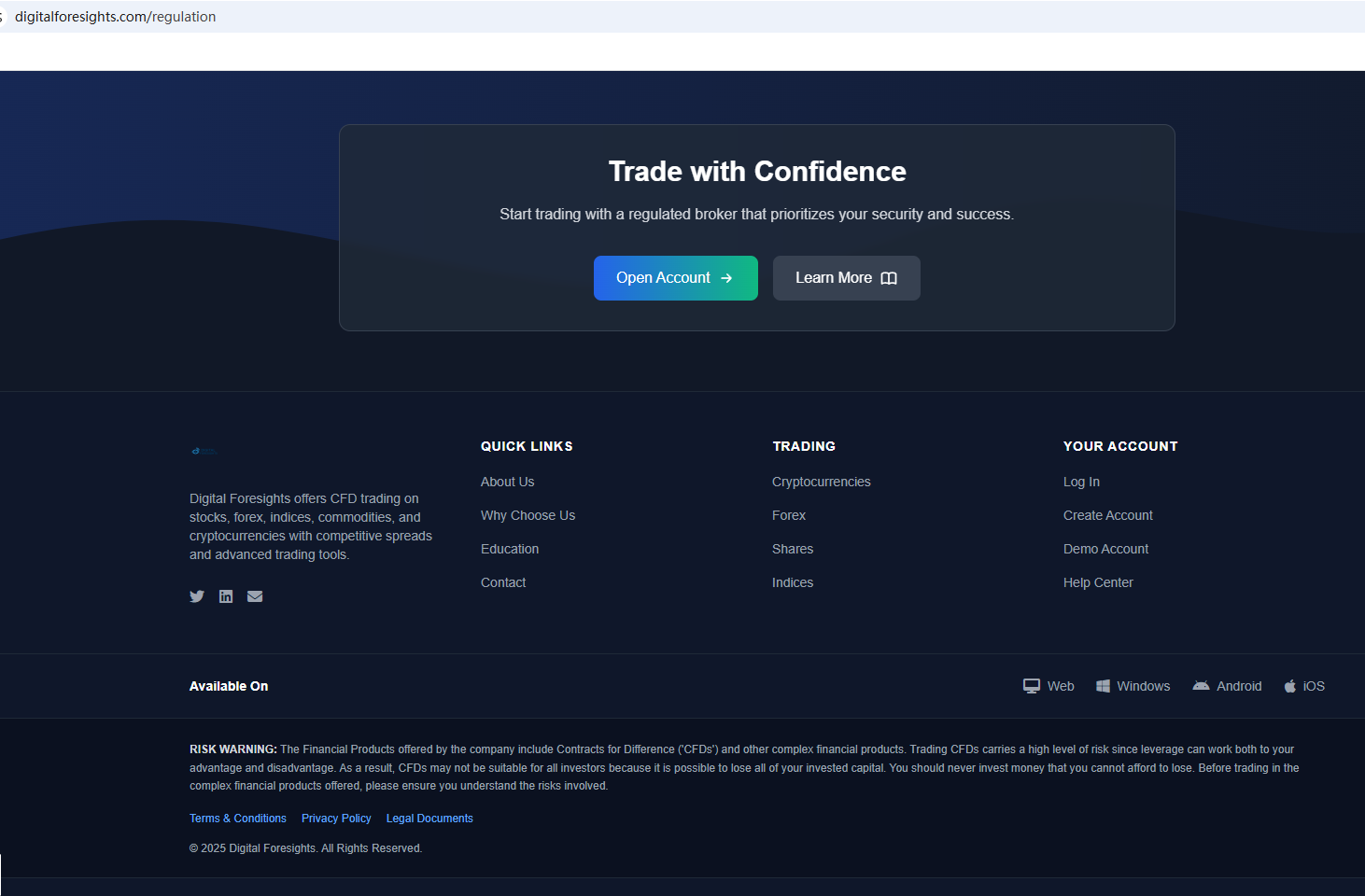Visit the Help Center link
This screenshot has width=1365, height=896.
coord(1098,582)
